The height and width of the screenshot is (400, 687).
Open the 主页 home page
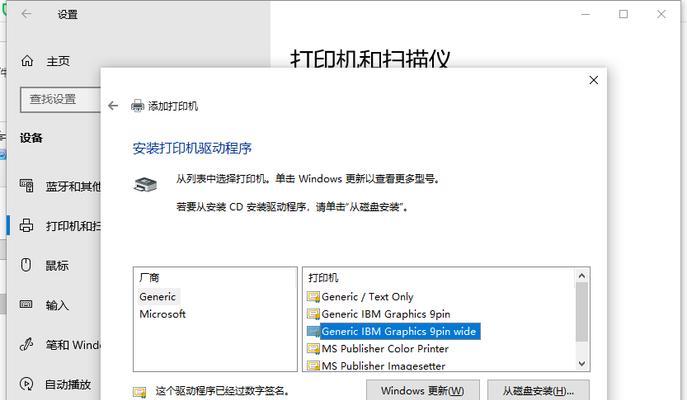click(x=58, y=61)
